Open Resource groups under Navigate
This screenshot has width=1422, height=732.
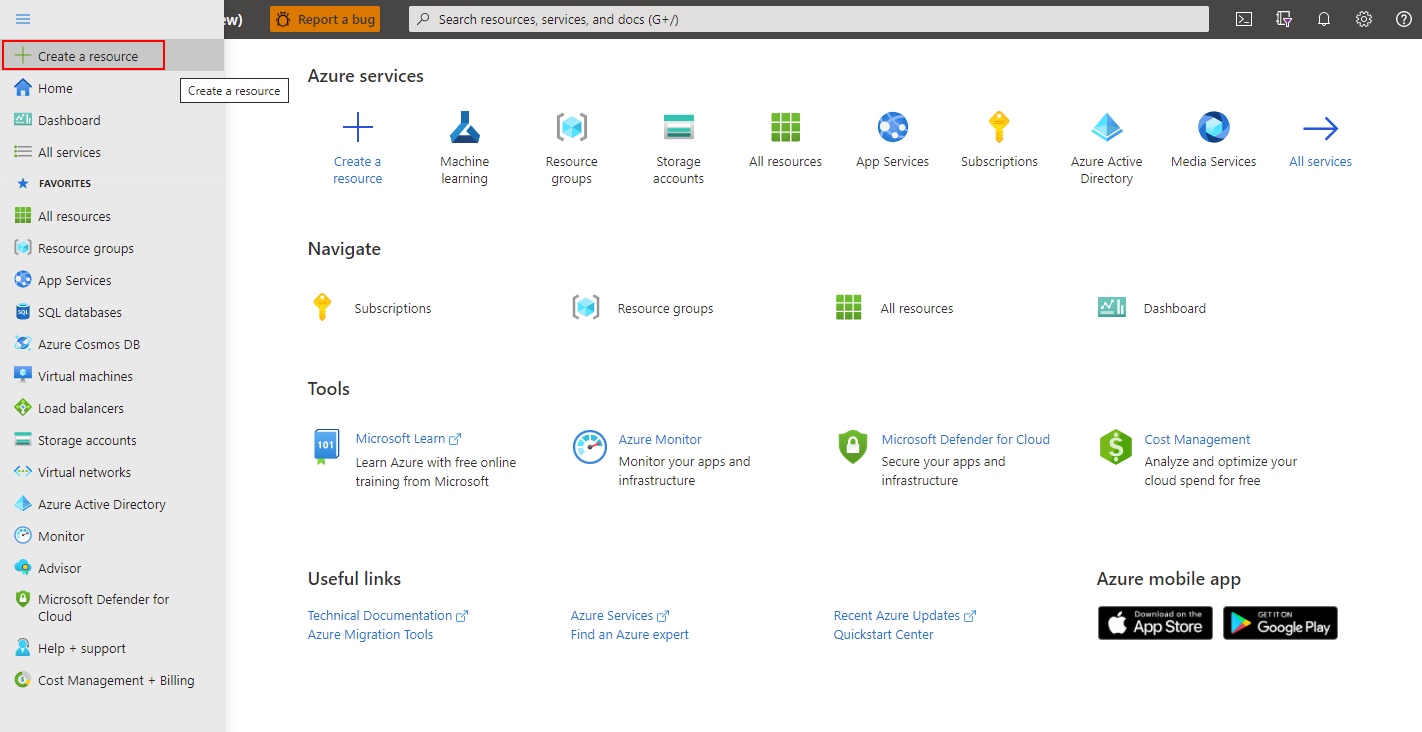click(x=643, y=308)
